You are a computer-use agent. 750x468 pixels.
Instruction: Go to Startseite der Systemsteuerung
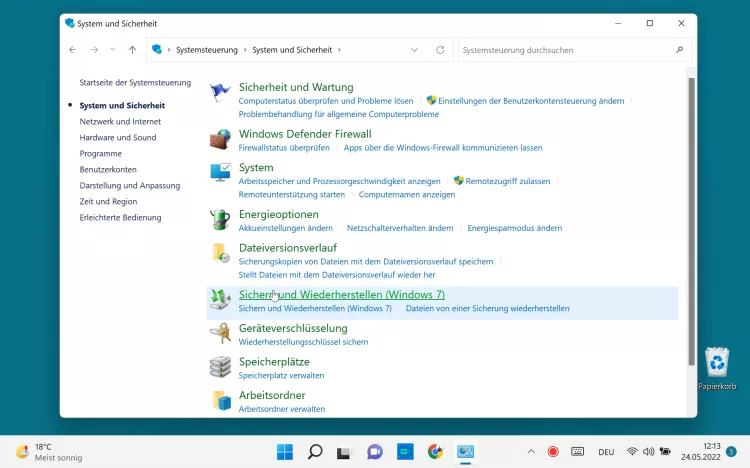135,82
